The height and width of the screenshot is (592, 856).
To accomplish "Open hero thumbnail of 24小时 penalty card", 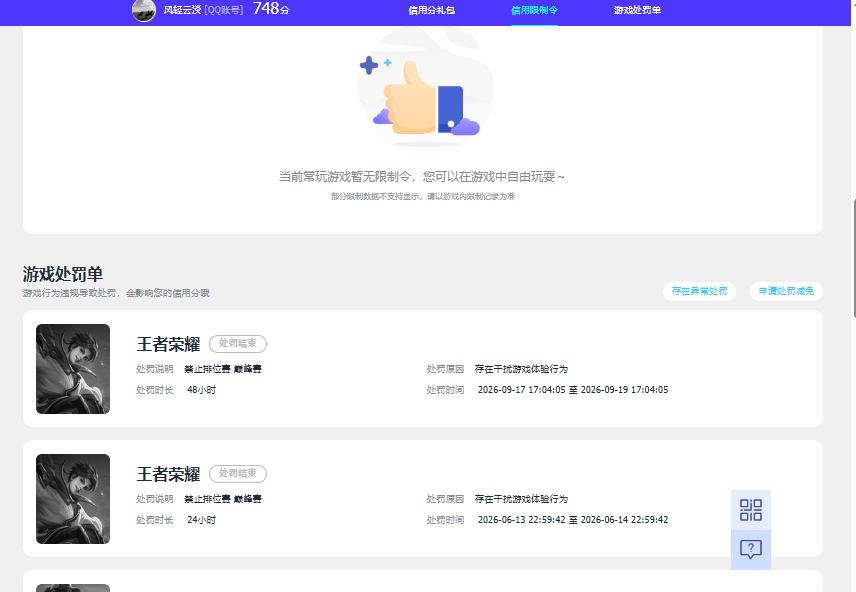I will [73, 499].
